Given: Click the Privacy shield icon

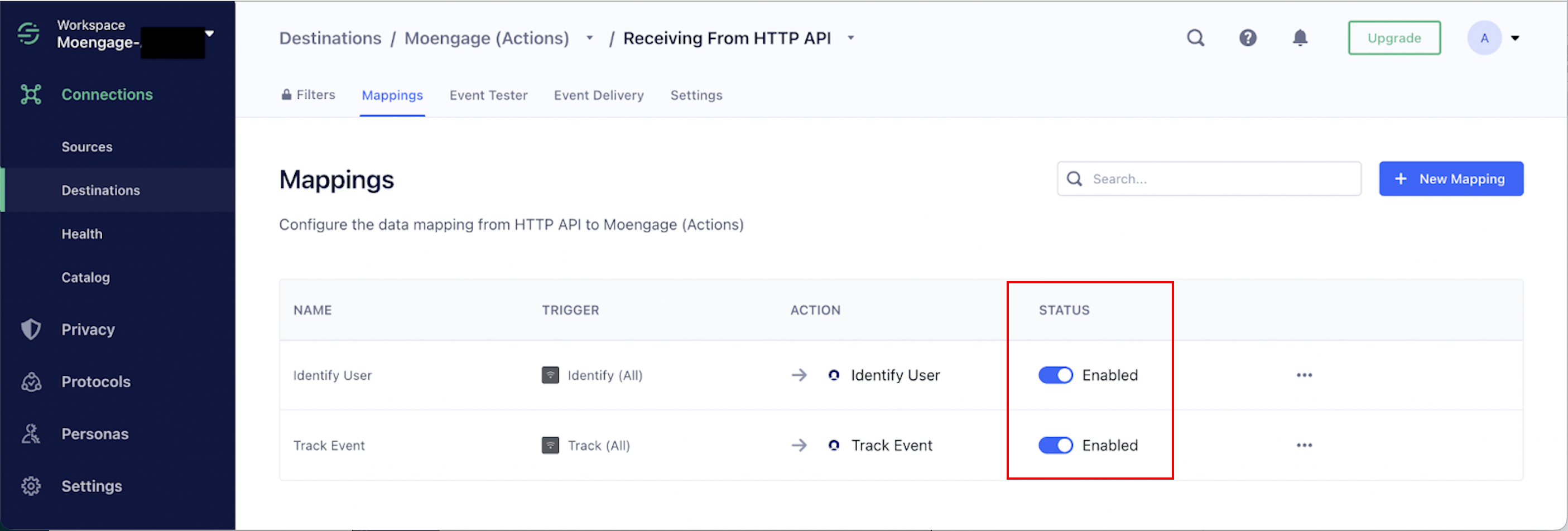Looking at the screenshot, I should [x=31, y=330].
